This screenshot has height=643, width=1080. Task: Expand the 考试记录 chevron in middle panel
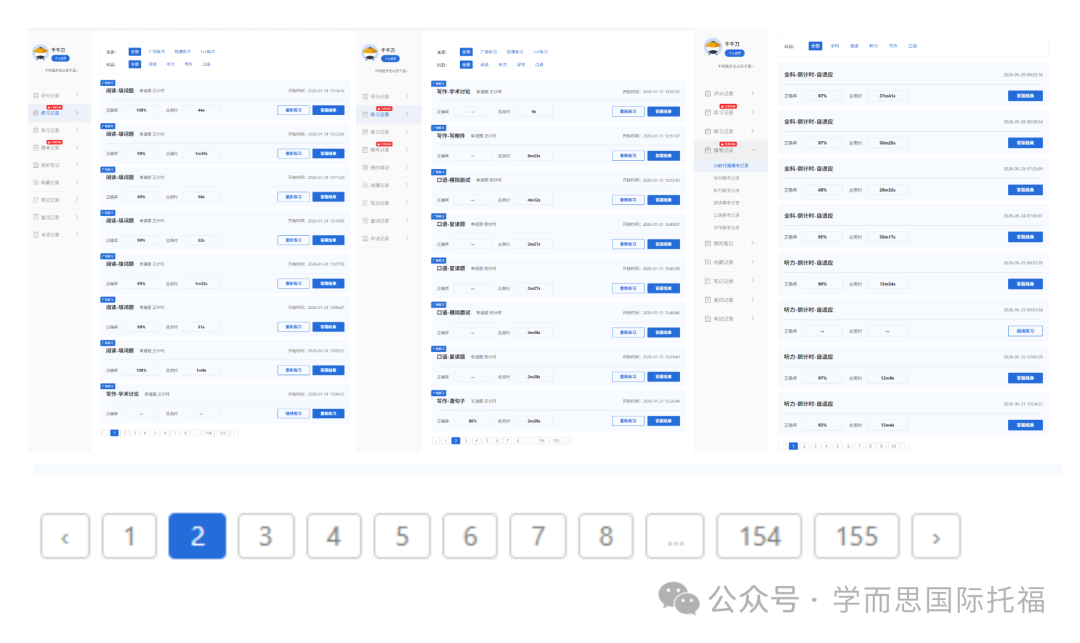point(406,238)
